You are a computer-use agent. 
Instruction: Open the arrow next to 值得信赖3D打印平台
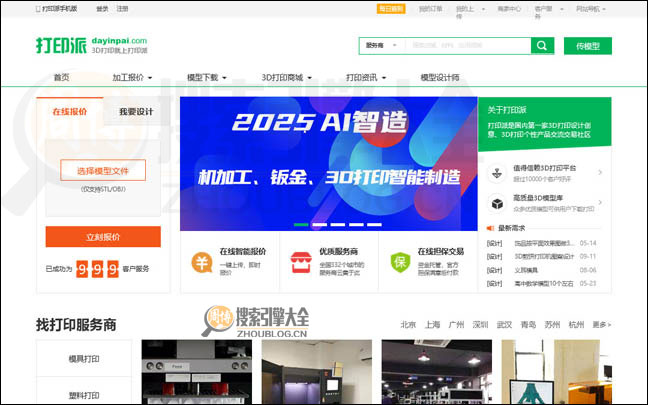point(600,172)
